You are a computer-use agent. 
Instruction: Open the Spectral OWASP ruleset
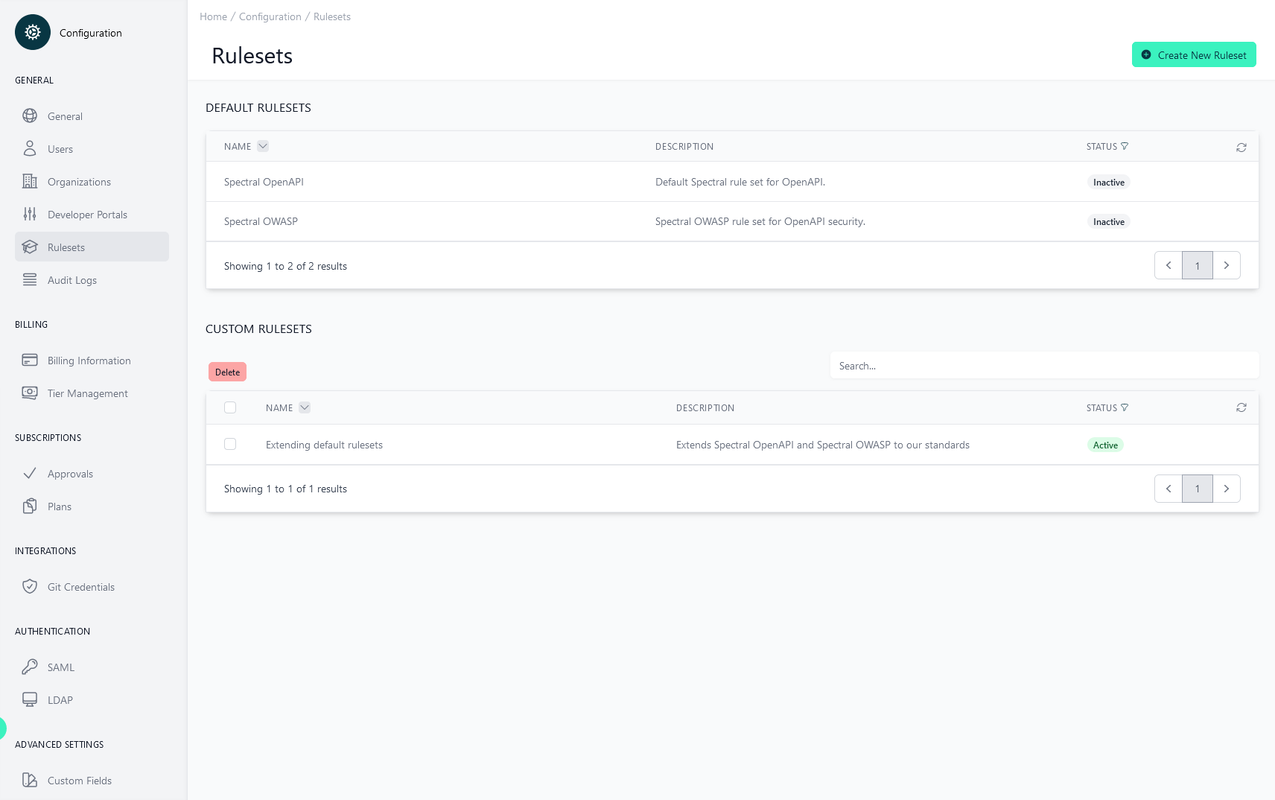click(x=261, y=222)
